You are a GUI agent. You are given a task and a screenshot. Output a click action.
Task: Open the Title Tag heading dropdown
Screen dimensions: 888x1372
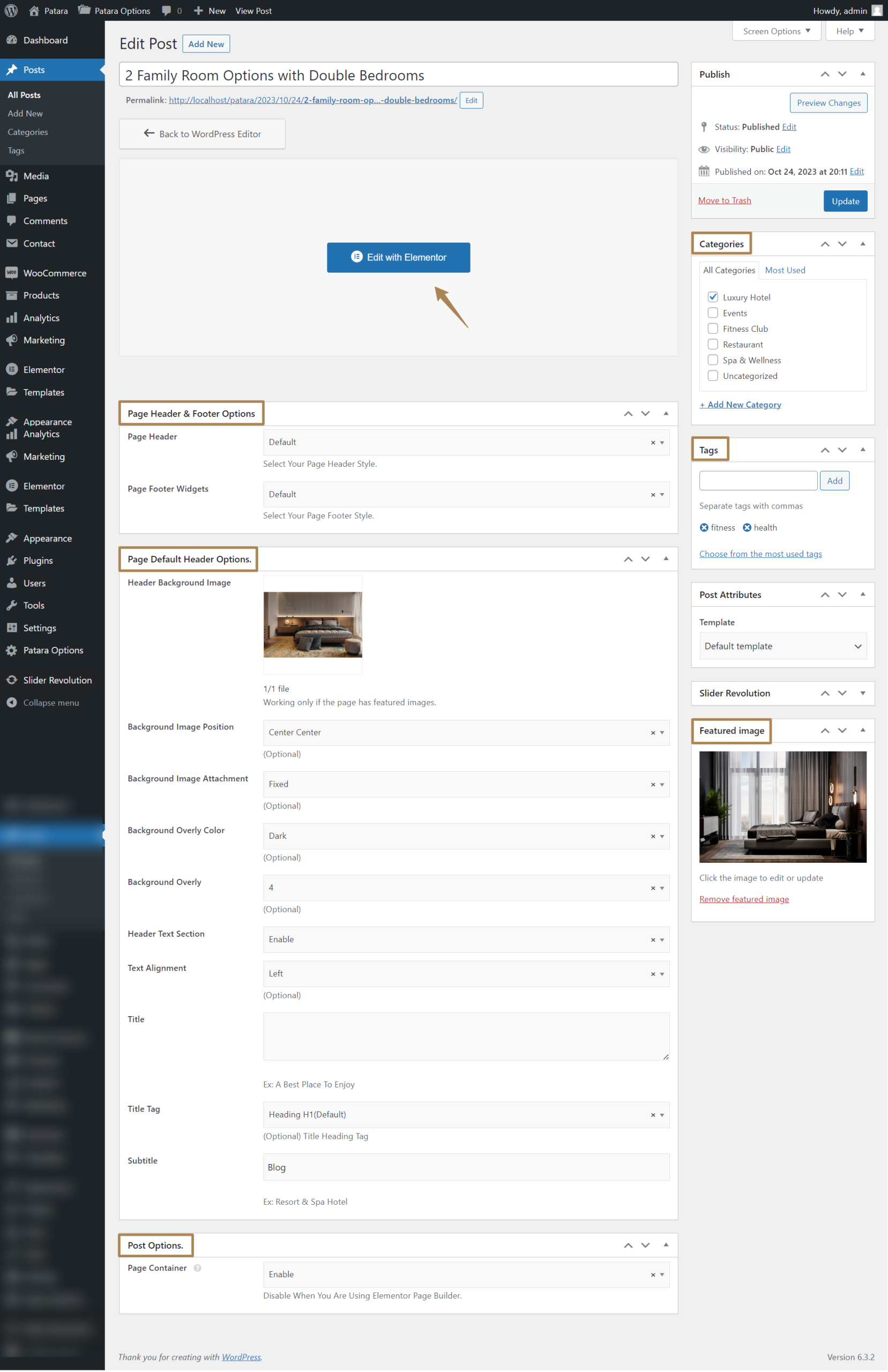click(x=466, y=1115)
